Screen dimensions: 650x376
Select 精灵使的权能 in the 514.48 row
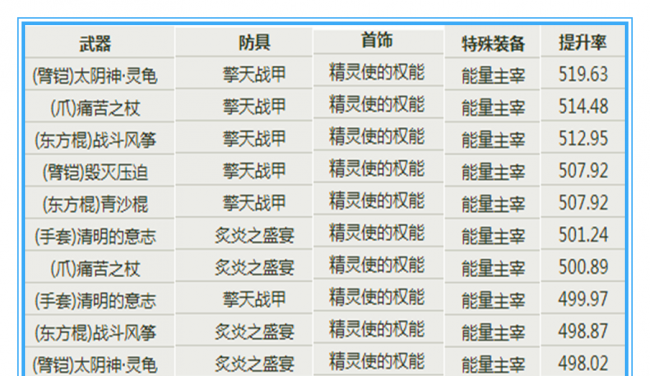(x=377, y=104)
